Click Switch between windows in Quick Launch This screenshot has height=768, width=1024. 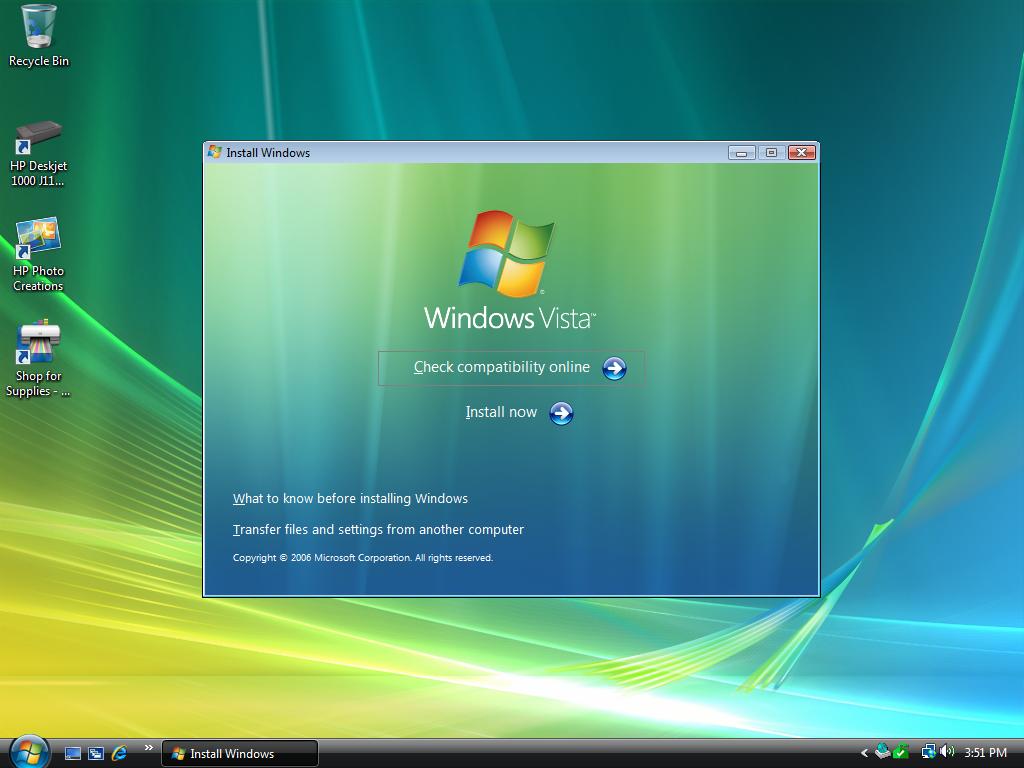(96, 753)
